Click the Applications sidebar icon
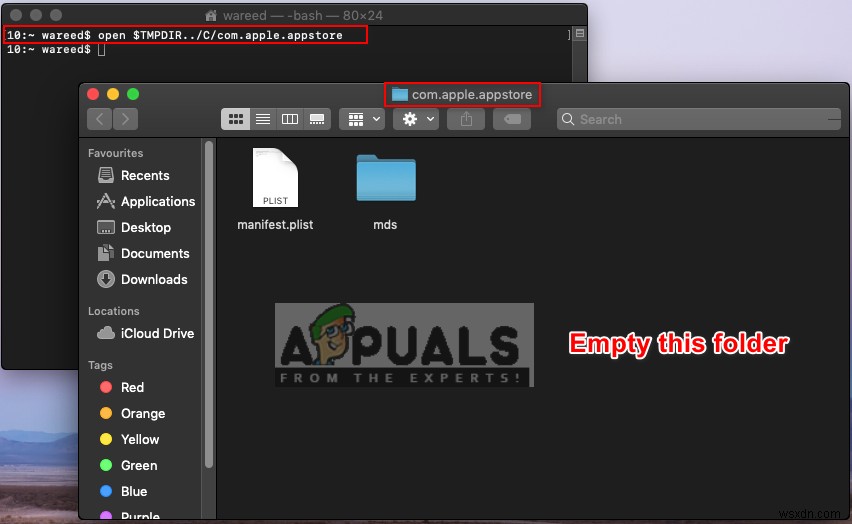This screenshot has height=524, width=852. tap(106, 201)
